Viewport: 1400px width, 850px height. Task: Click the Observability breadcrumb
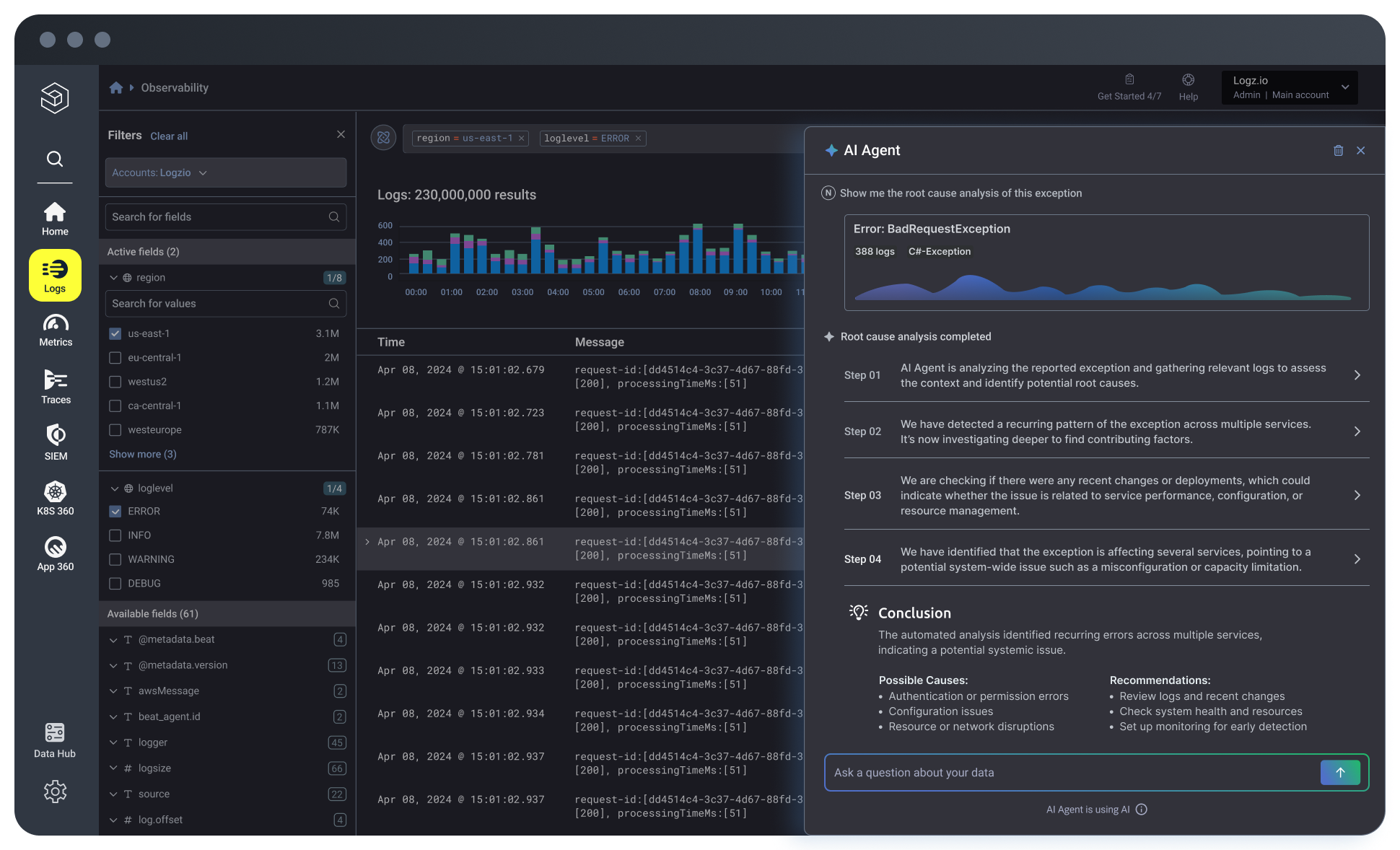[x=174, y=87]
